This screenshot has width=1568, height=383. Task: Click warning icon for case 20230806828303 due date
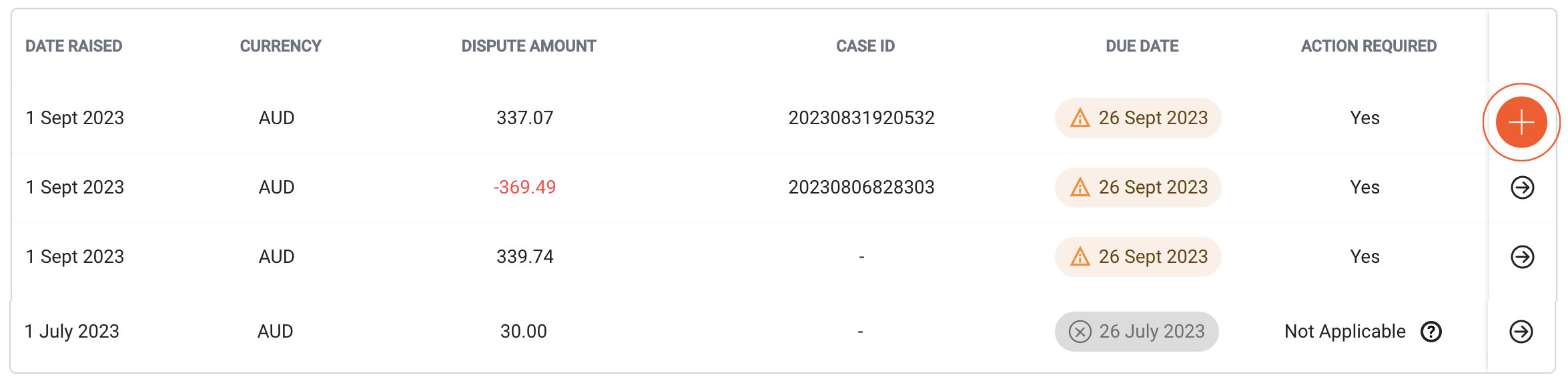pos(1080,187)
